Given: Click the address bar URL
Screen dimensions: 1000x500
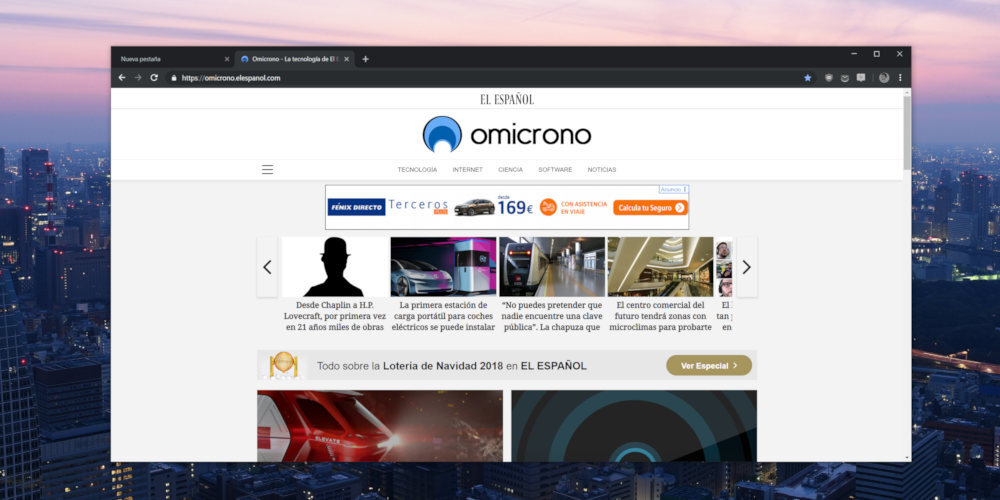Looking at the screenshot, I should pos(231,78).
